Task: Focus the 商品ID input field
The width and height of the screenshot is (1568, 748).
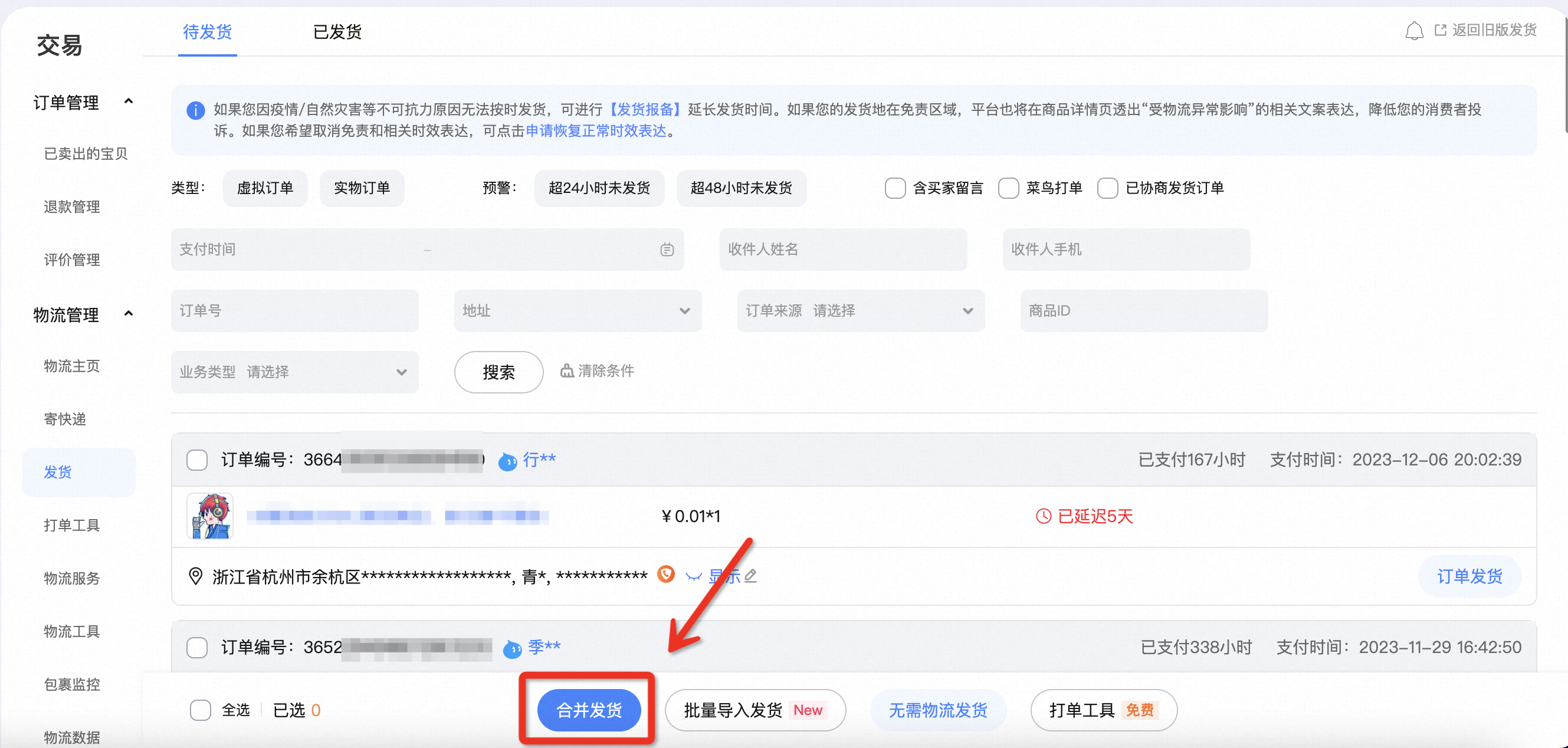Action: (x=1144, y=310)
